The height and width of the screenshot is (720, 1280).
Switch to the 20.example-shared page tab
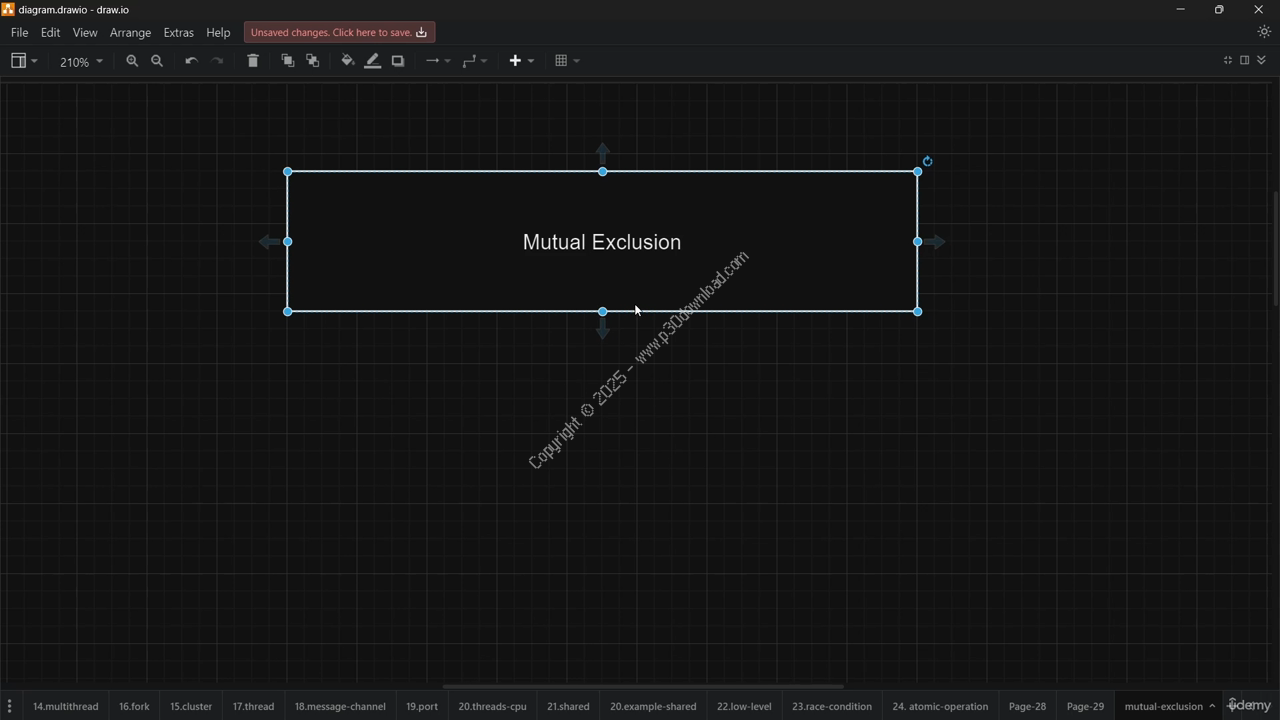coord(653,706)
